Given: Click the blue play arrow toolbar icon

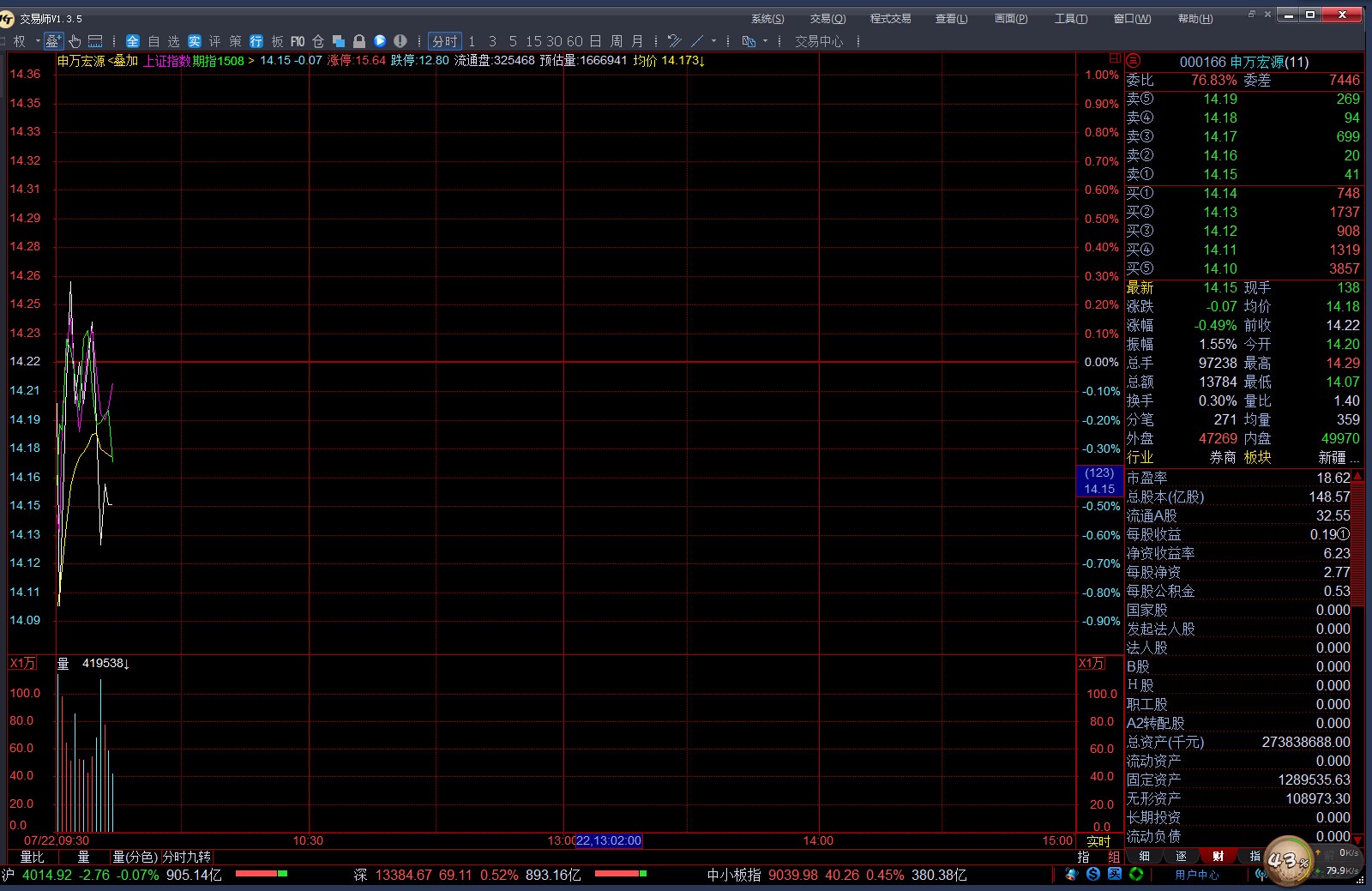Looking at the screenshot, I should (x=380, y=41).
